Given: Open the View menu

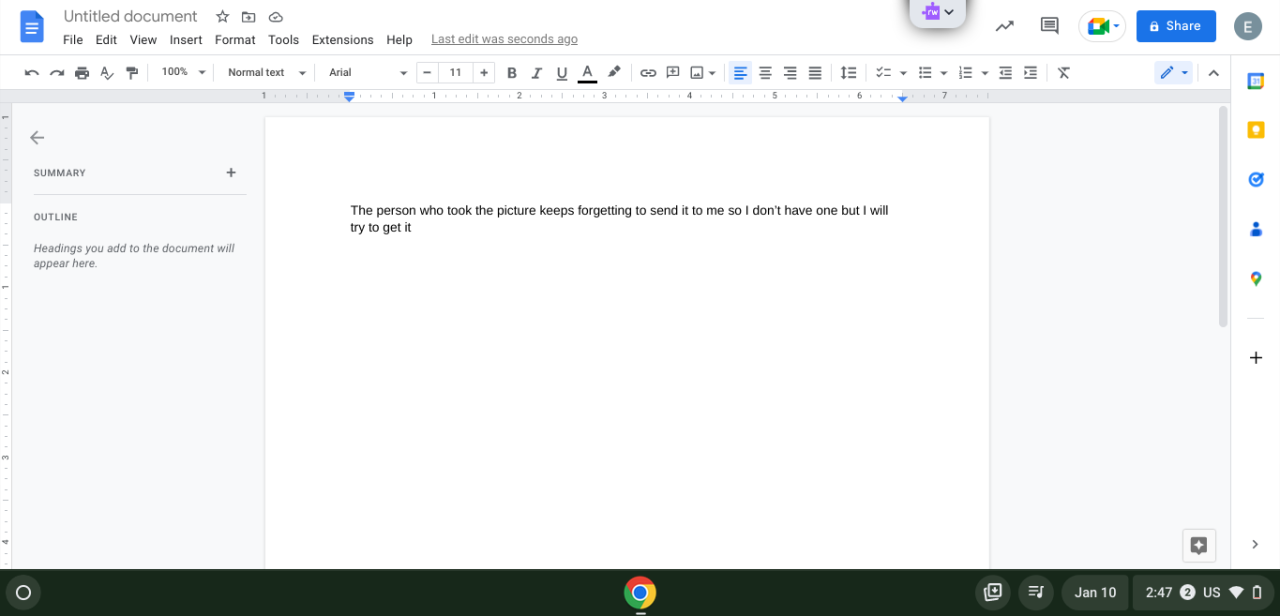Looking at the screenshot, I should click(143, 40).
